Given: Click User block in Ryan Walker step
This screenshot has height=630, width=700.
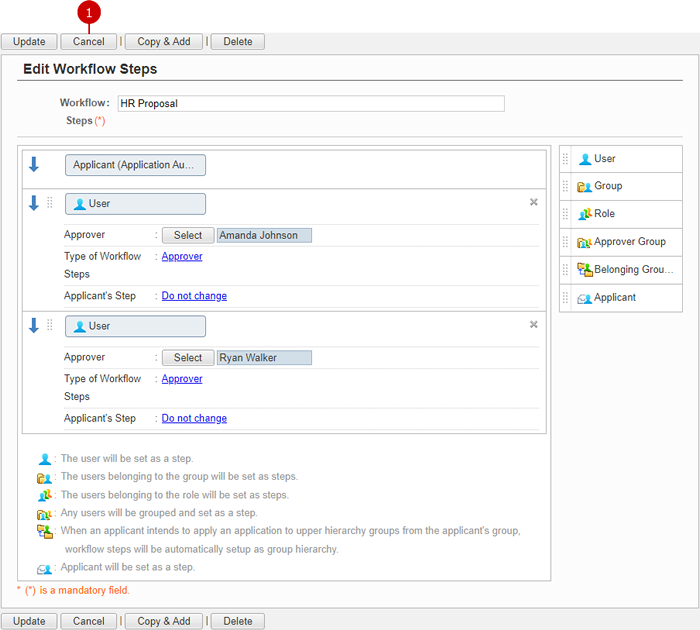Looking at the screenshot, I should (x=135, y=326).
